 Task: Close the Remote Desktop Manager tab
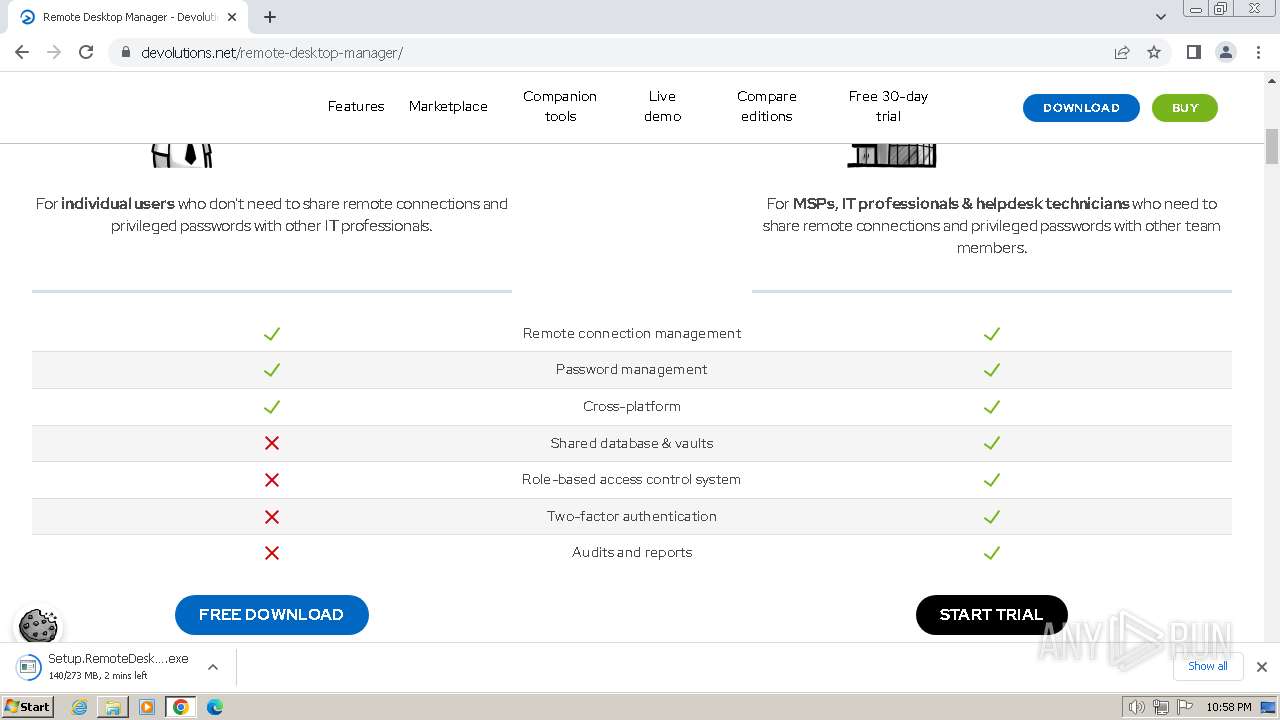point(232,17)
